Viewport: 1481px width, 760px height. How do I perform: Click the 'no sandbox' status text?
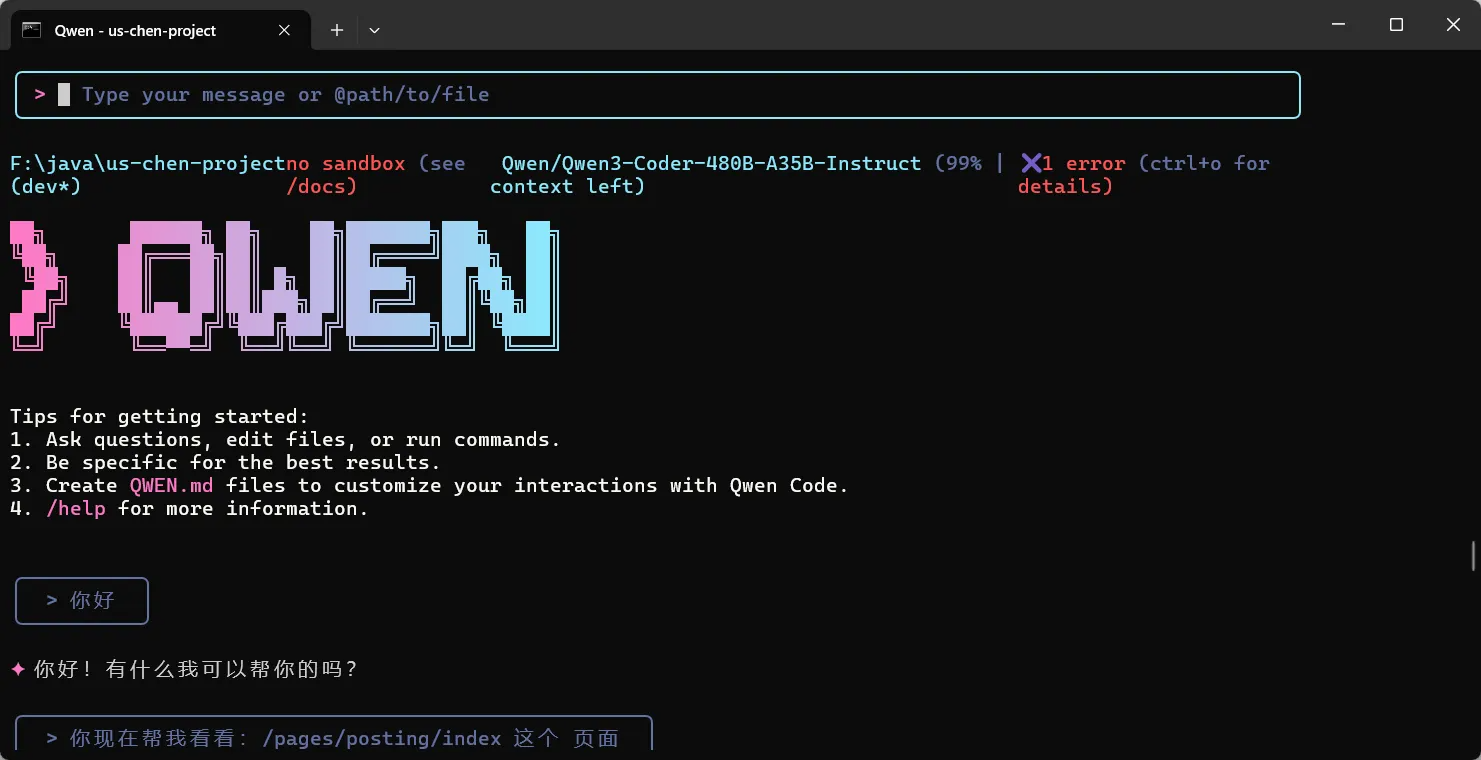346,163
